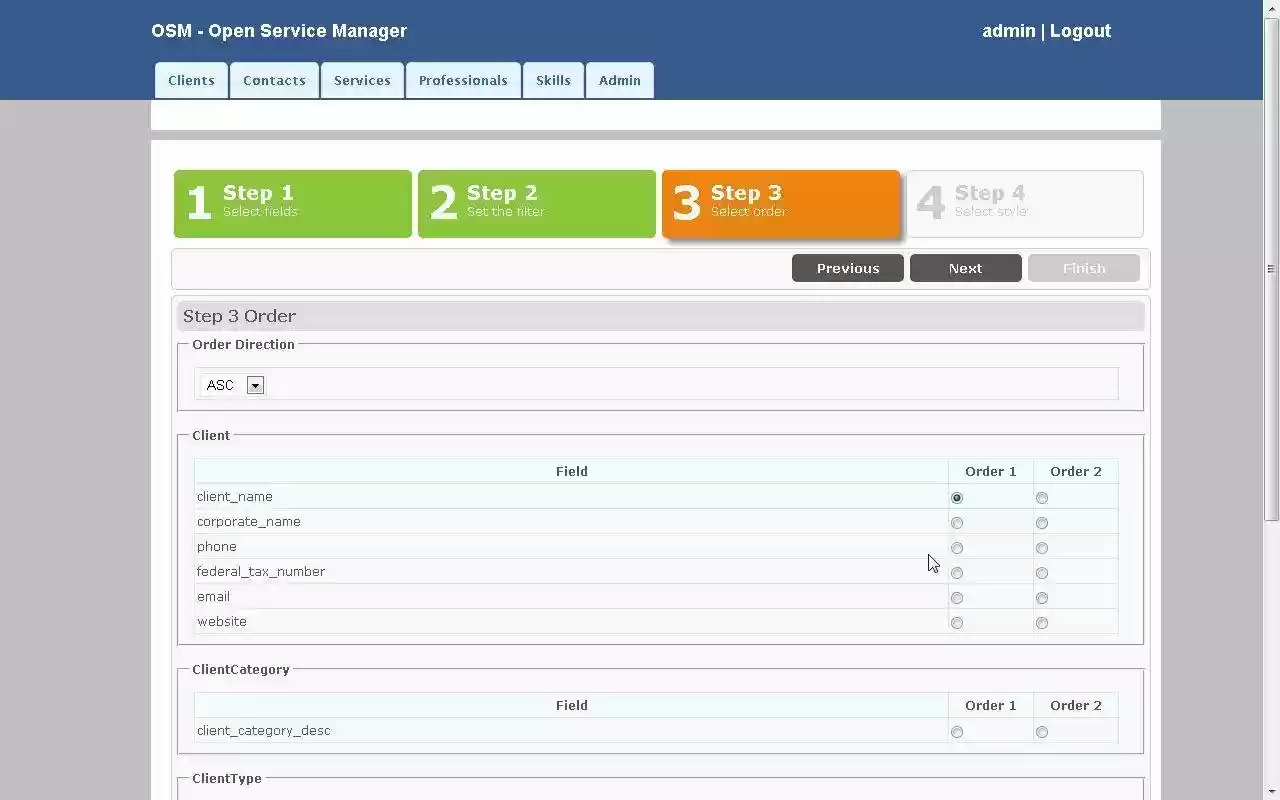Viewport: 1280px width, 800px height.
Task: Click the admin user link
Action: [1008, 31]
